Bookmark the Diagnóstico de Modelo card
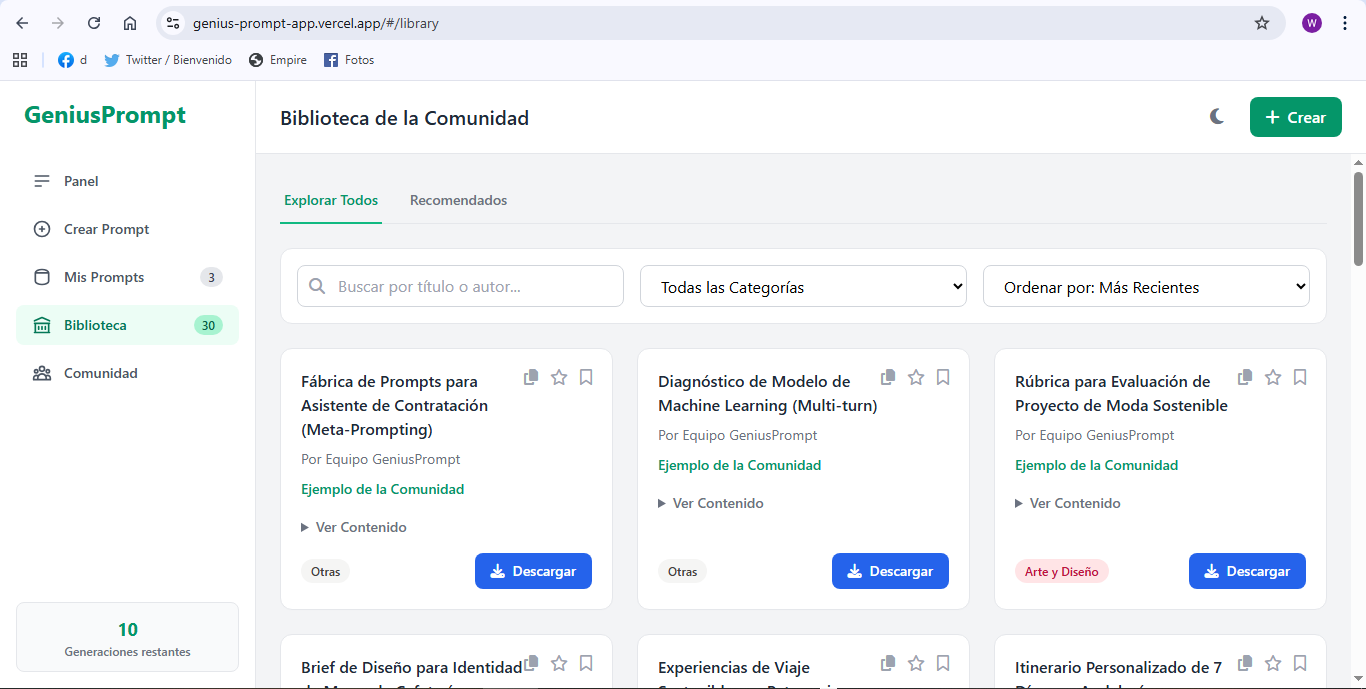This screenshot has height=689, width=1366. tap(943, 377)
